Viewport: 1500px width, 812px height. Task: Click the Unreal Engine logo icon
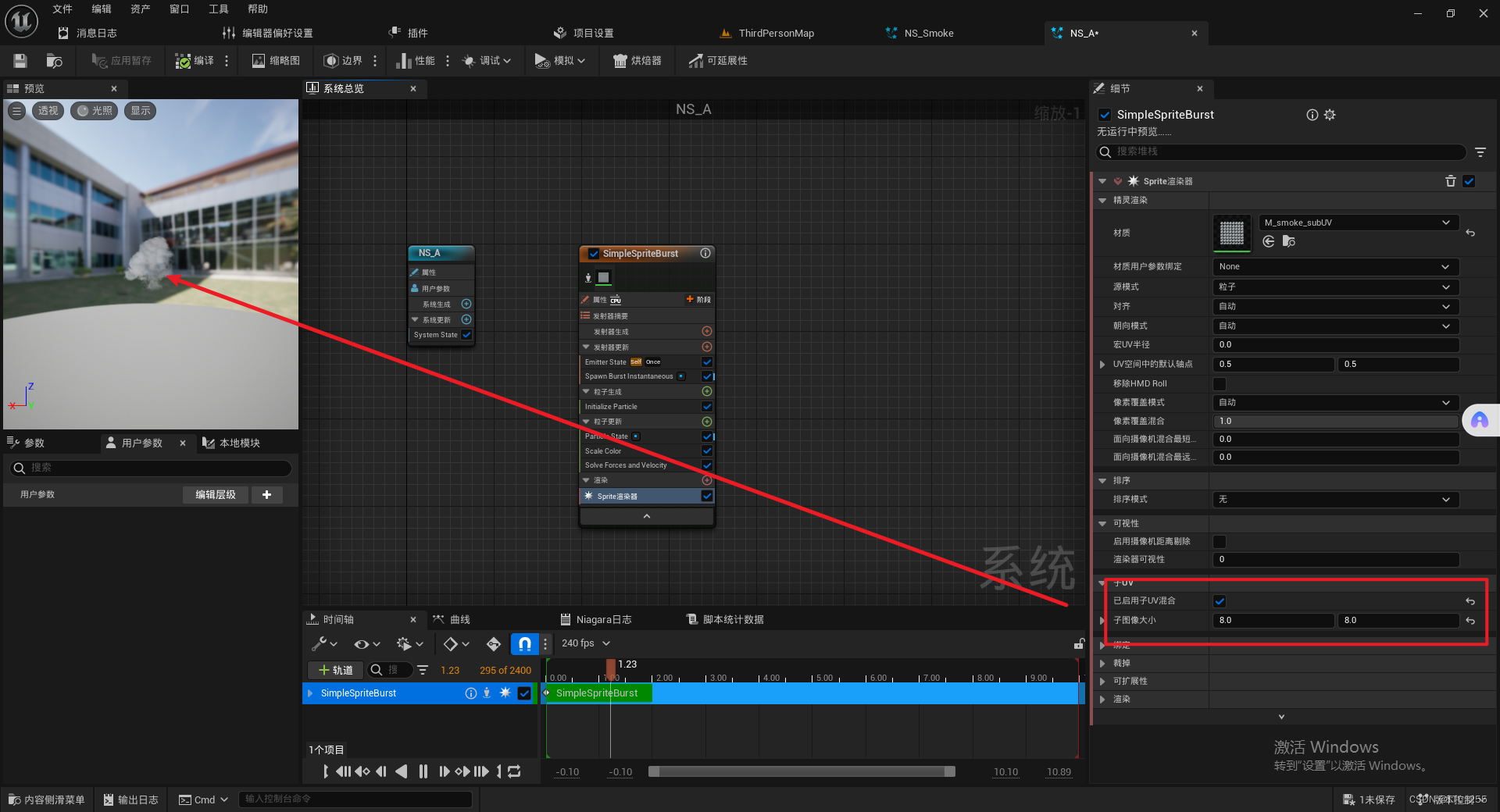pos(21,21)
